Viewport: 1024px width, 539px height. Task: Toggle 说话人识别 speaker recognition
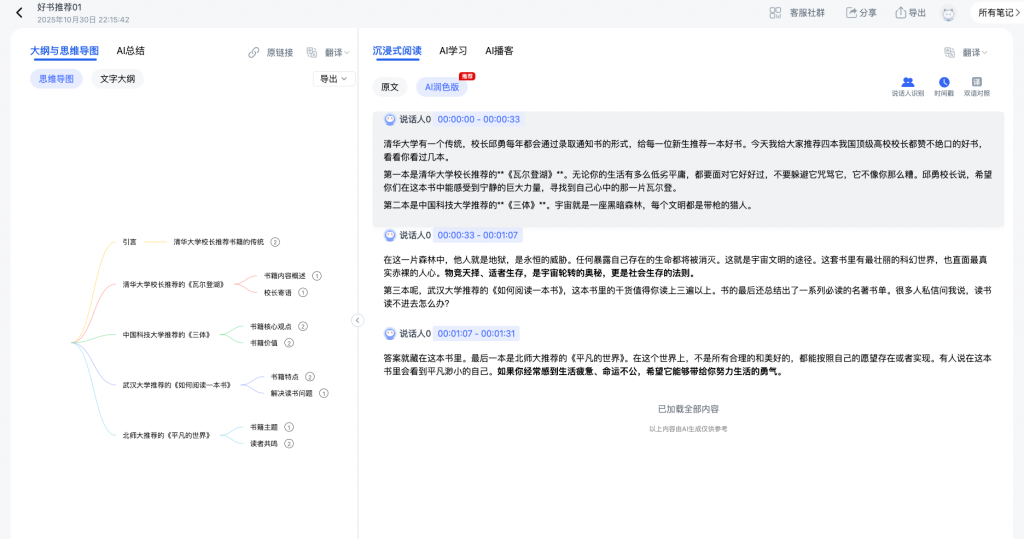coord(908,86)
